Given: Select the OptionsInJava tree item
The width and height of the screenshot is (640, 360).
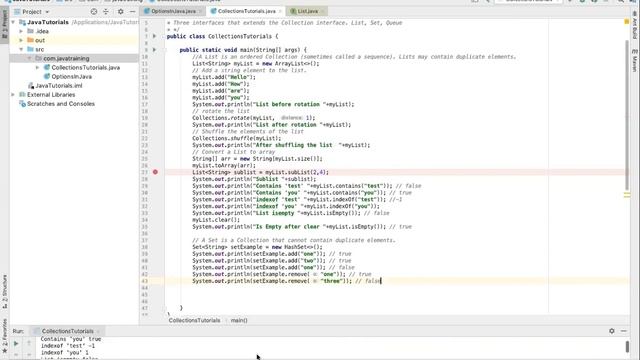Looking at the screenshot, I should click(x=71, y=76).
